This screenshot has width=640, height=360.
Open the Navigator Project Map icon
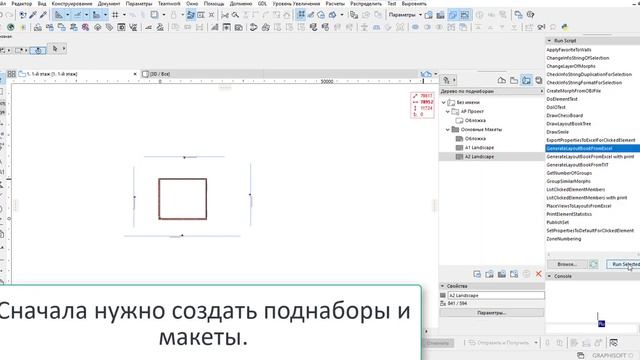(x=502, y=80)
